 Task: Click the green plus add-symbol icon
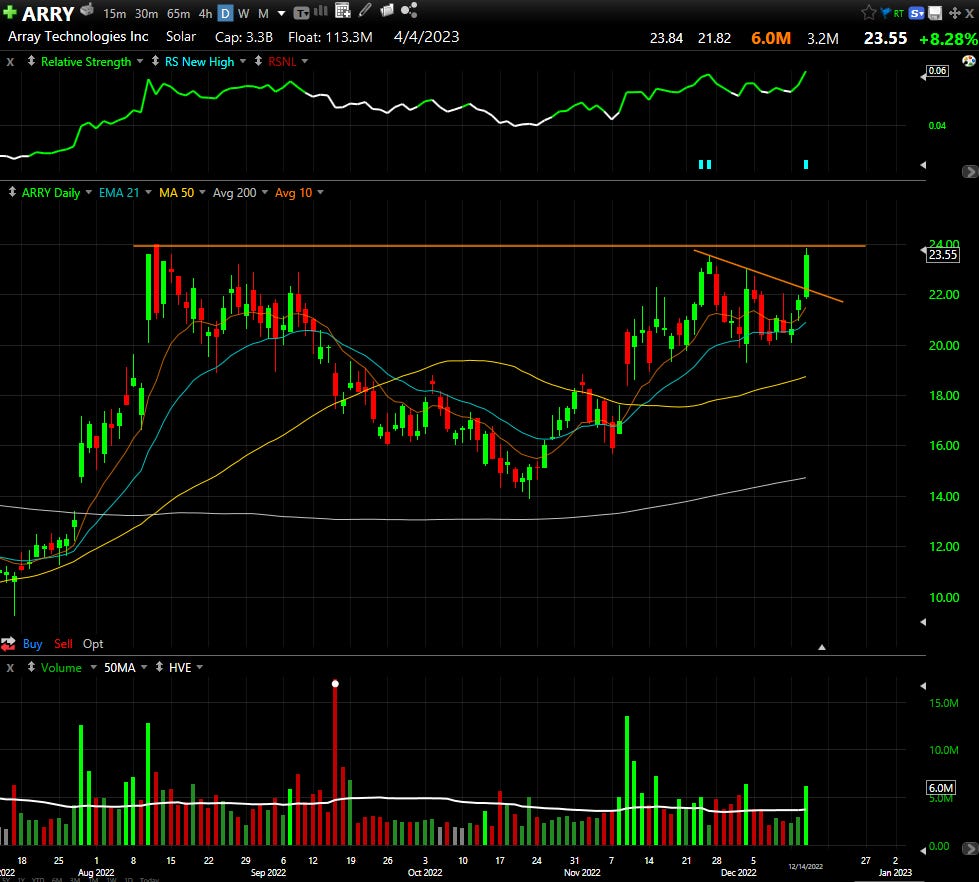tap(9, 12)
